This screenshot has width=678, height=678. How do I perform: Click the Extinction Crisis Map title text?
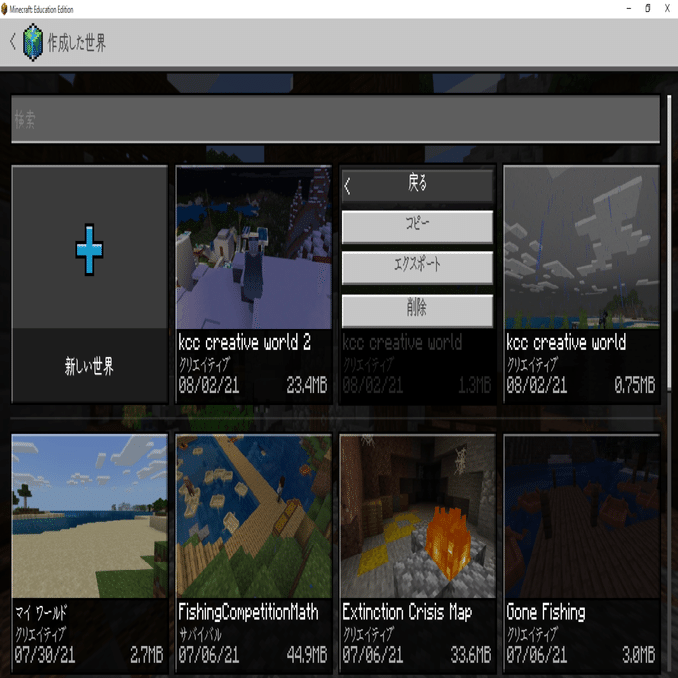point(407,612)
